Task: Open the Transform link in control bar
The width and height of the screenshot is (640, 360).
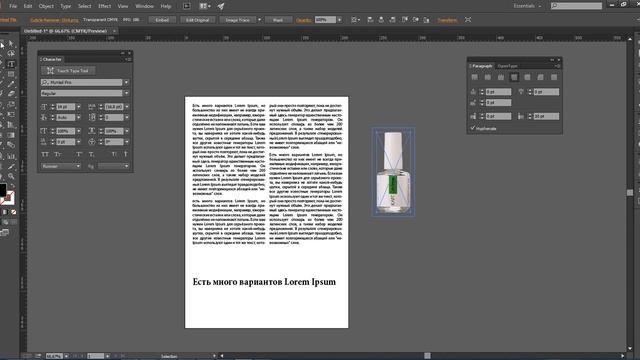Action: (x=447, y=20)
